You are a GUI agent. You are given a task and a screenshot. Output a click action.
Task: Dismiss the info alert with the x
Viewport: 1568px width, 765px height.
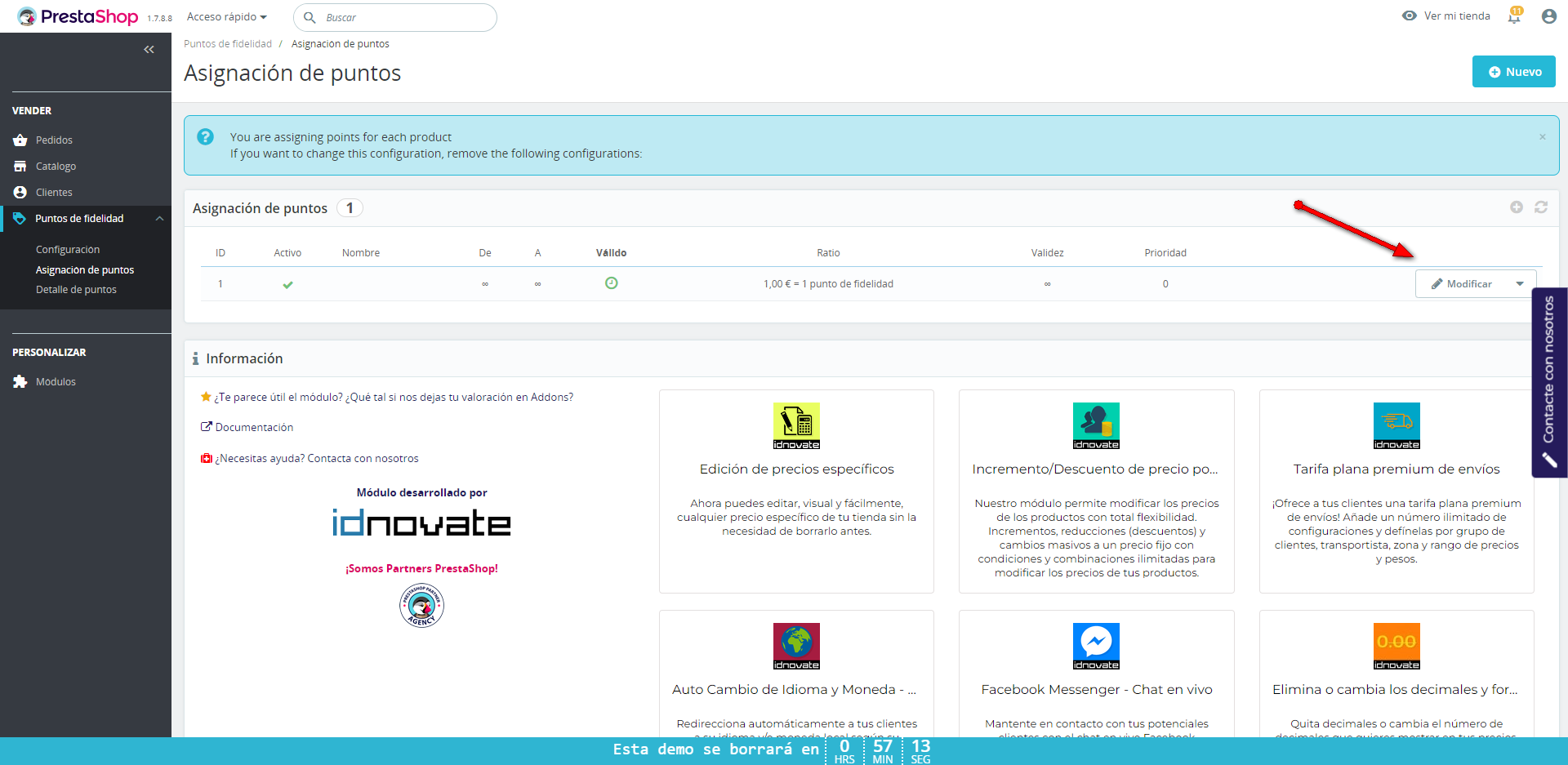click(x=1543, y=137)
